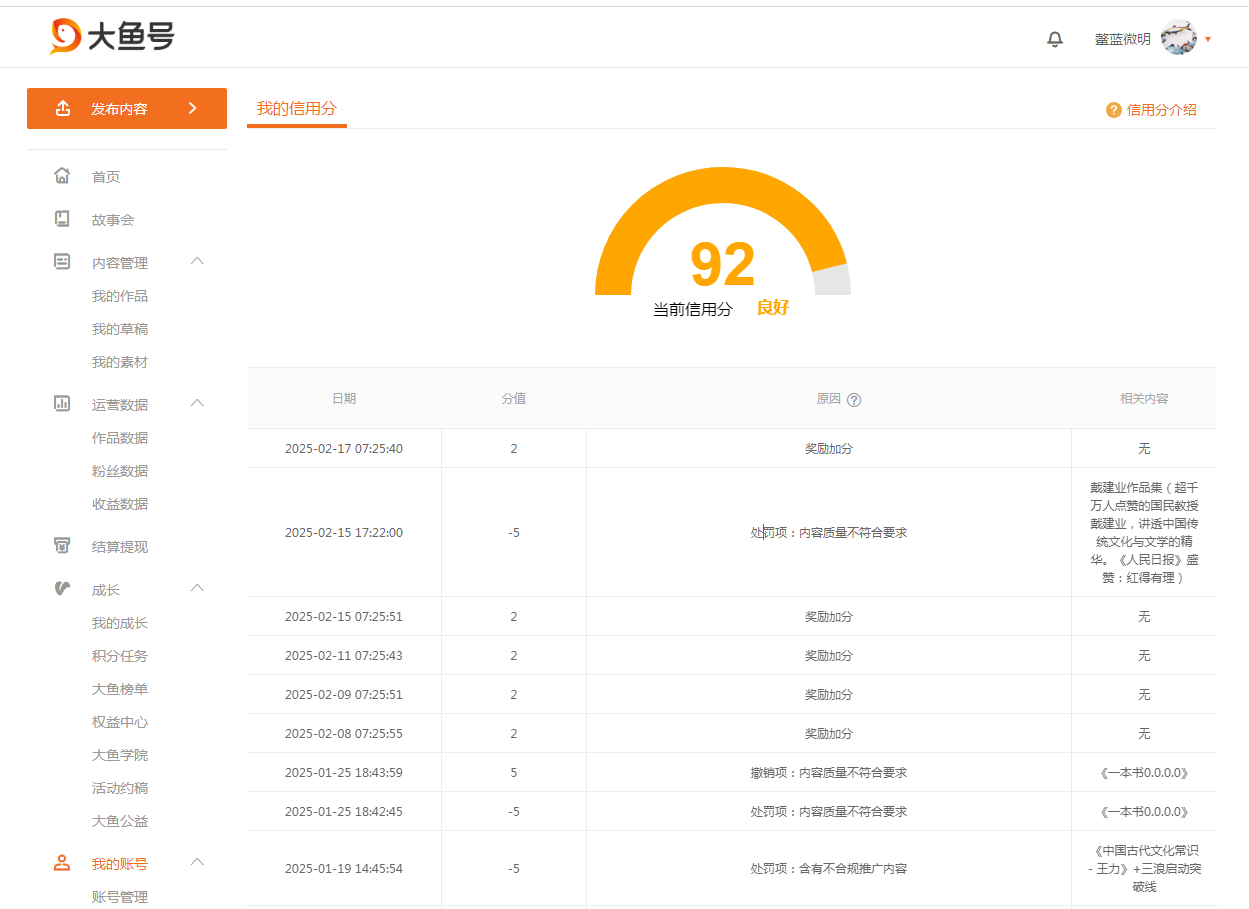Open 大鱼榜单 sidebar item

(120, 689)
